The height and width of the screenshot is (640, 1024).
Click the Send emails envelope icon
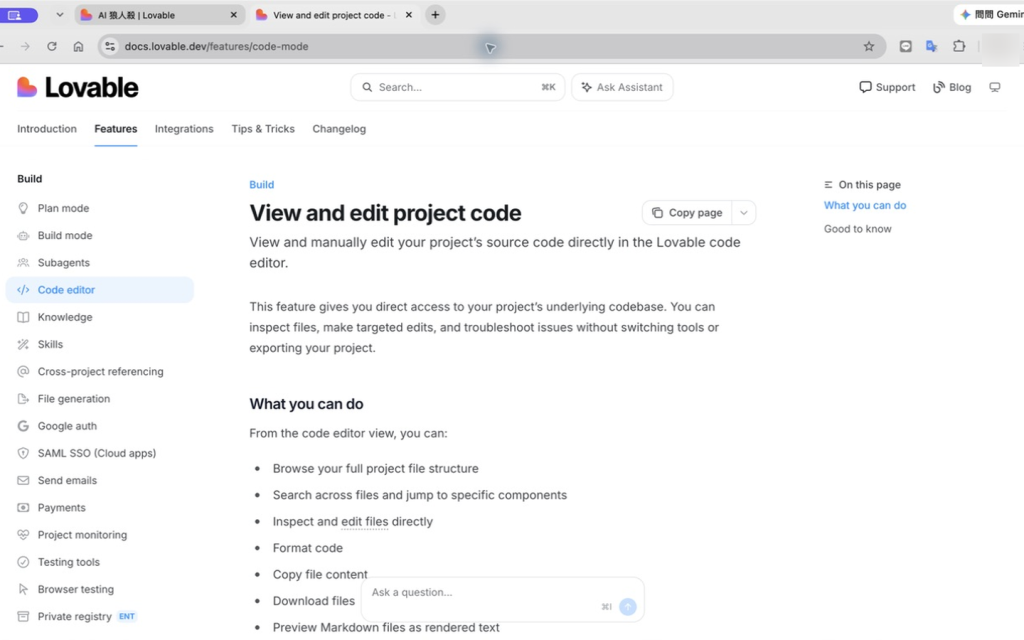(23, 481)
